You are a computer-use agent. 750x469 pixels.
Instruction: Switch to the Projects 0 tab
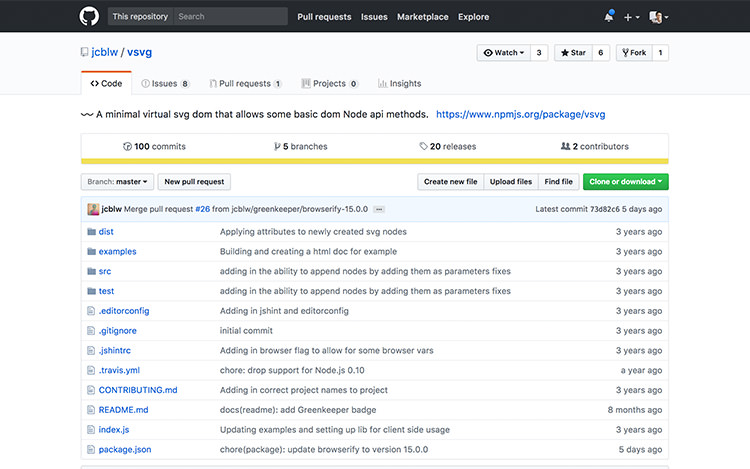point(330,84)
